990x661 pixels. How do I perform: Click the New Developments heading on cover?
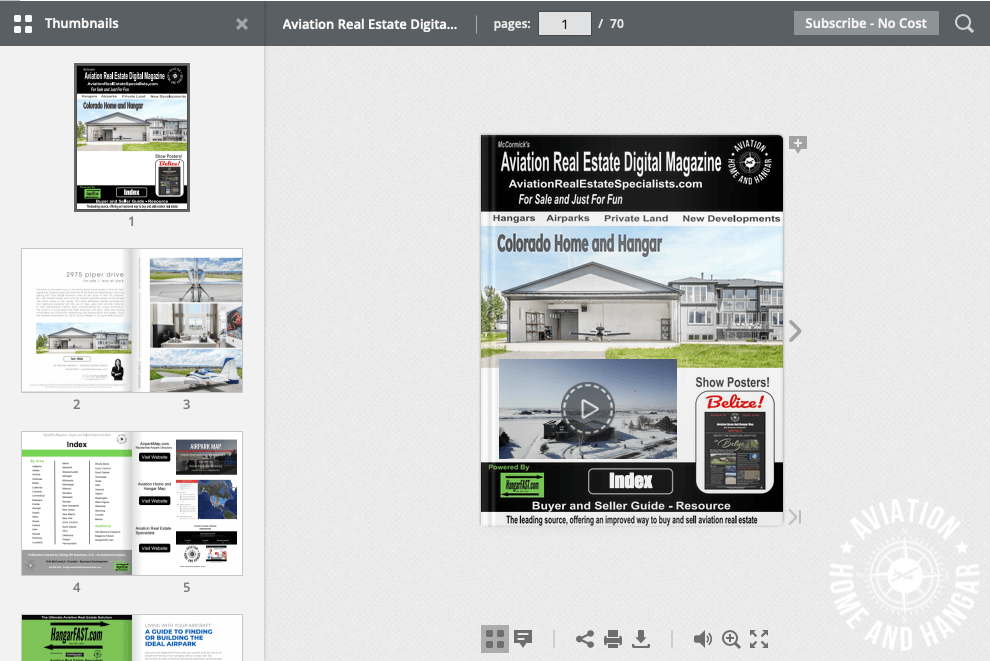pyautogui.click(x=731, y=218)
